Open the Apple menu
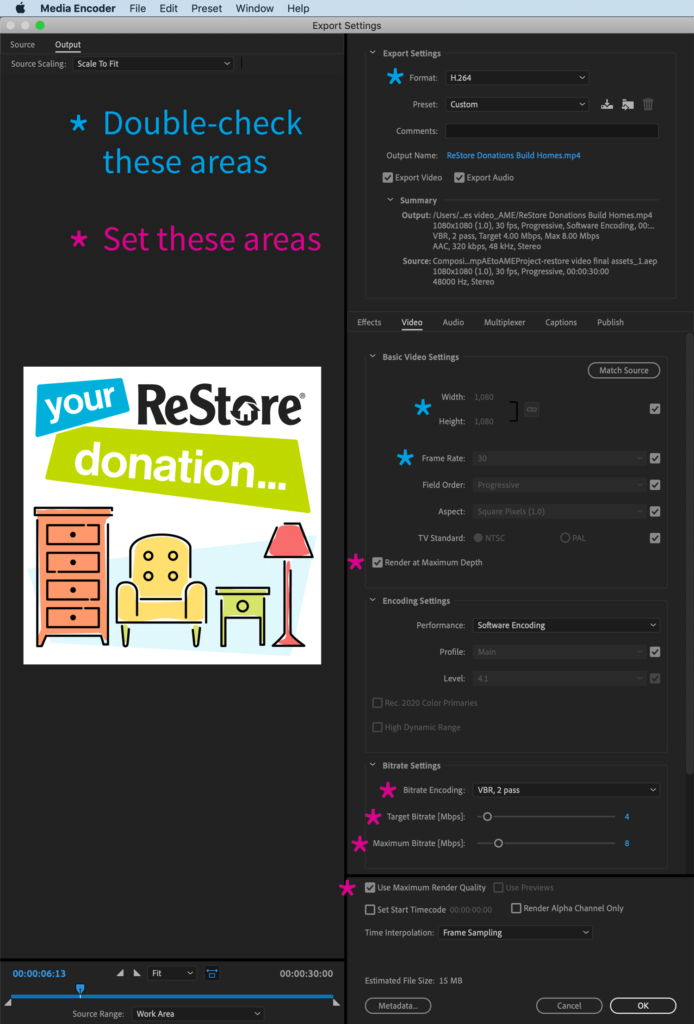The width and height of the screenshot is (694, 1024). [x=20, y=8]
